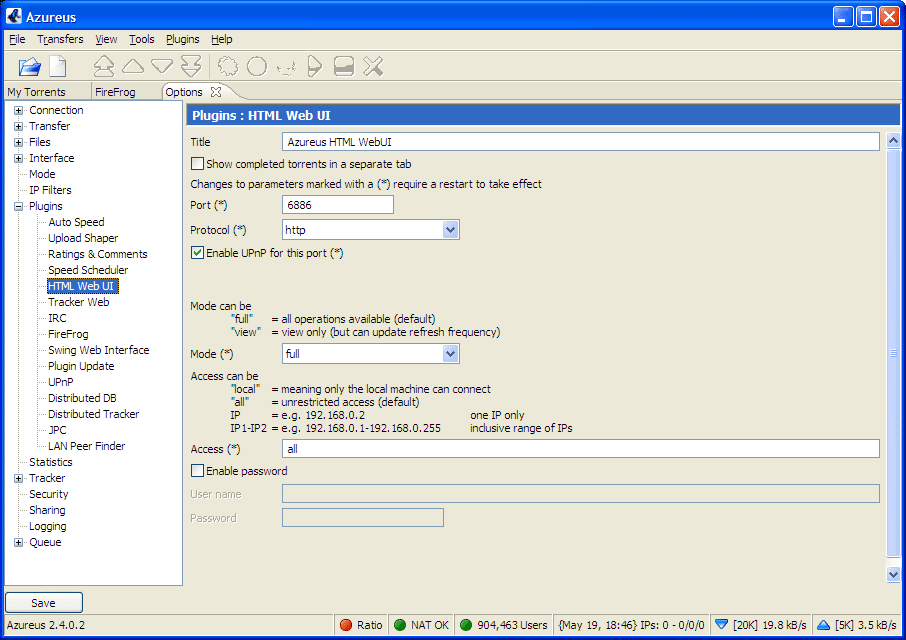Click the upload speed triangle icon
Viewport: 906px width, 640px height.
(823, 625)
